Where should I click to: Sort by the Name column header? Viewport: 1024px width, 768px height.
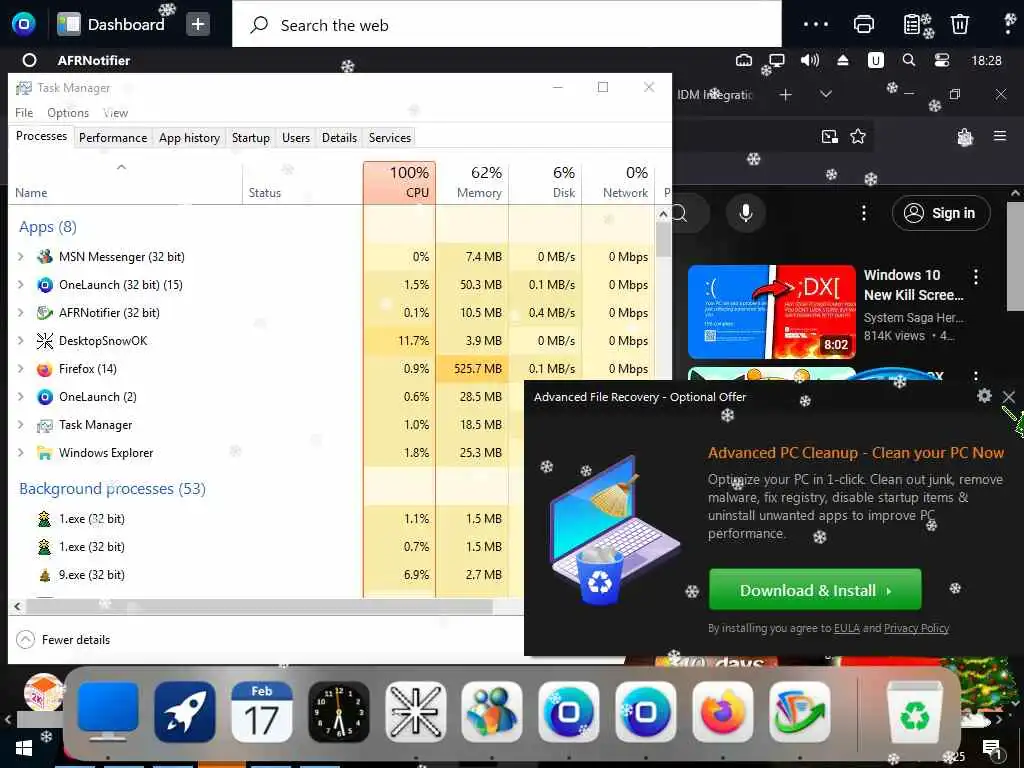click(124, 183)
